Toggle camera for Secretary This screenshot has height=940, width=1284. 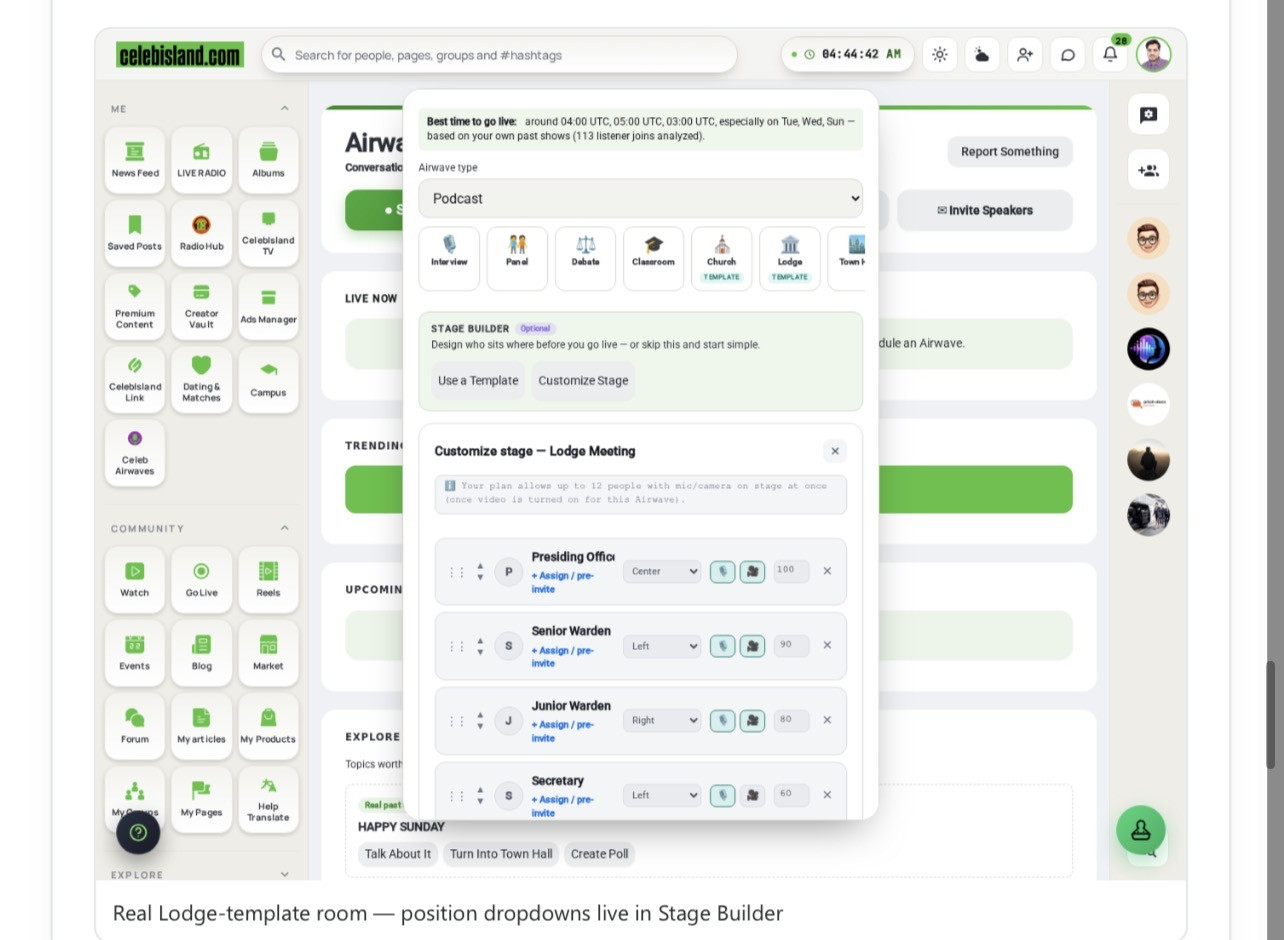pyautogui.click(x=752, y=795)
